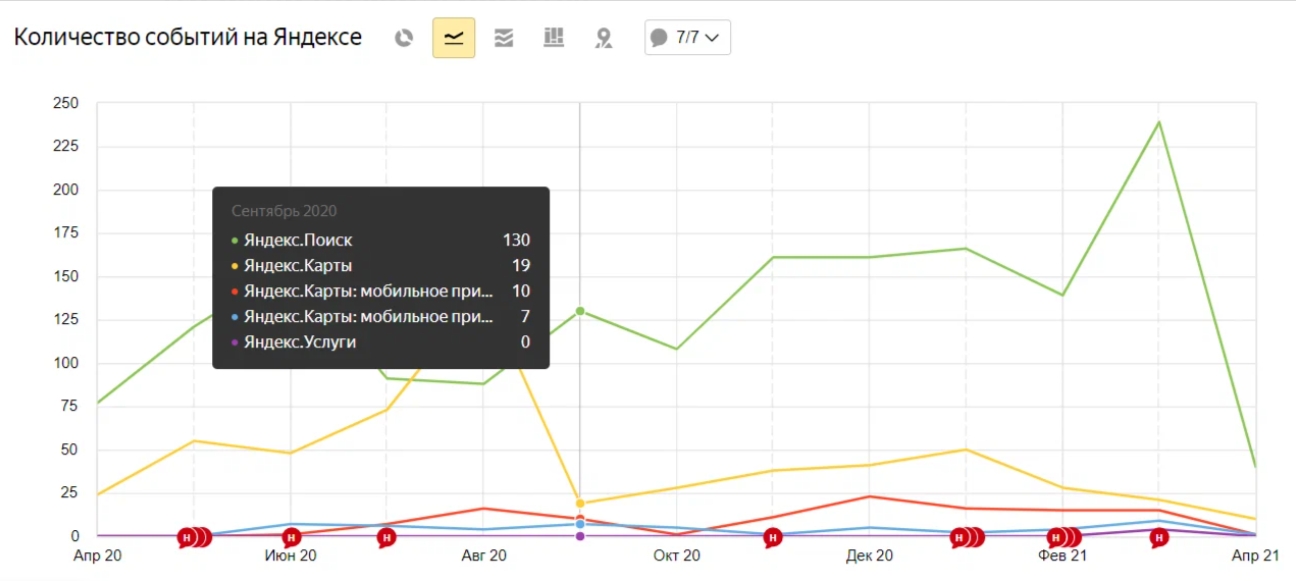Expand the 7/7 annotations dropdown

coord(687,38)
